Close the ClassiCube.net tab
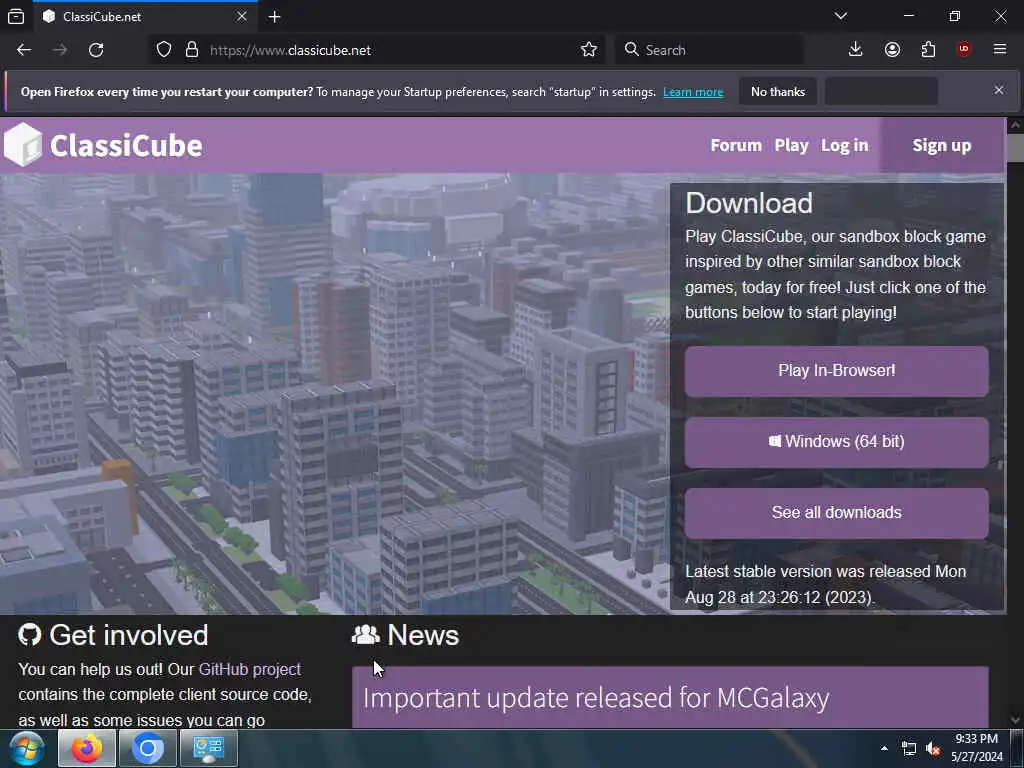The image size is (1024, 768). (242, 16)
